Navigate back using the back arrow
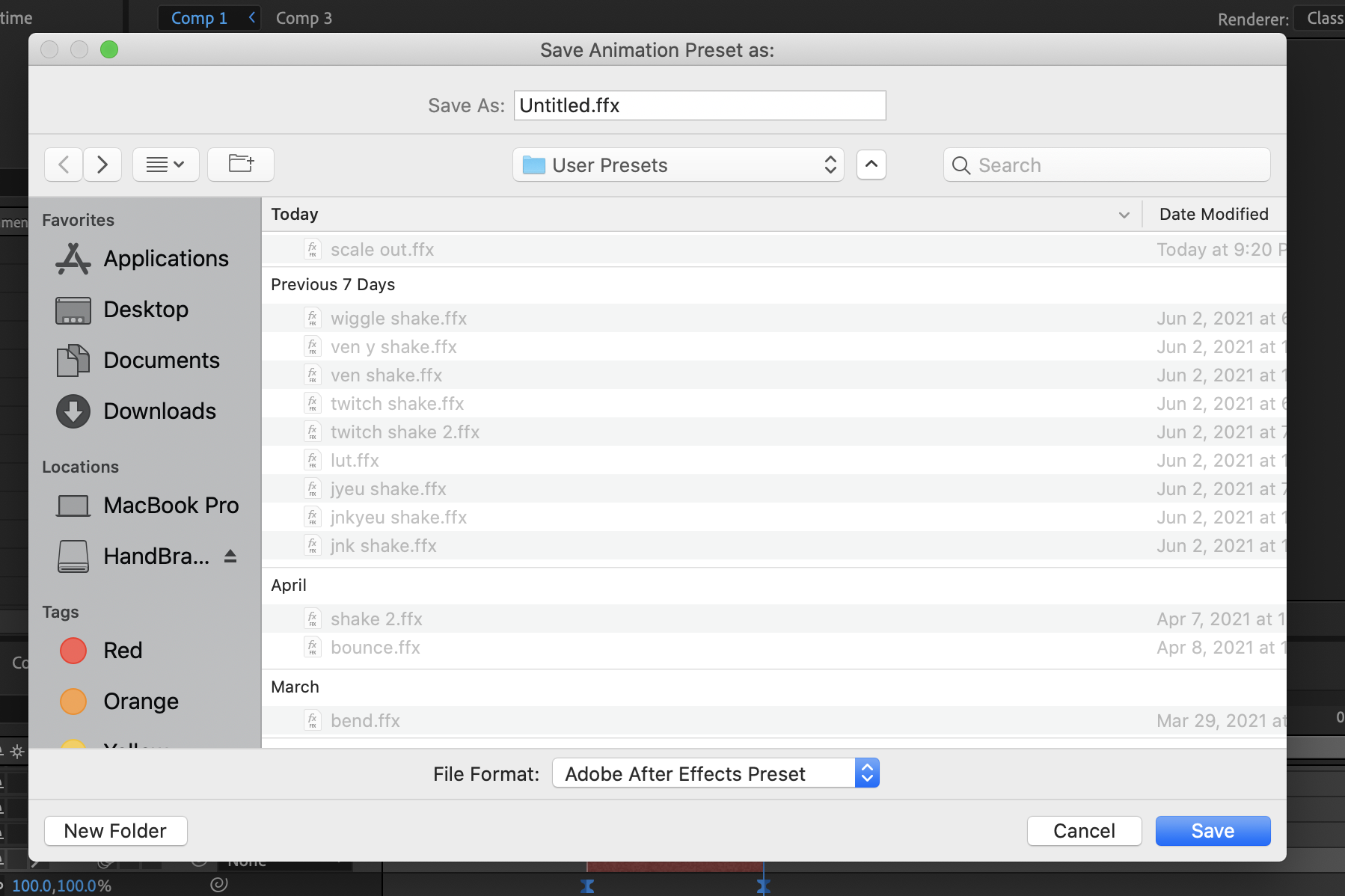Viewport: 1345px width, 896px height. click(64, 165)
